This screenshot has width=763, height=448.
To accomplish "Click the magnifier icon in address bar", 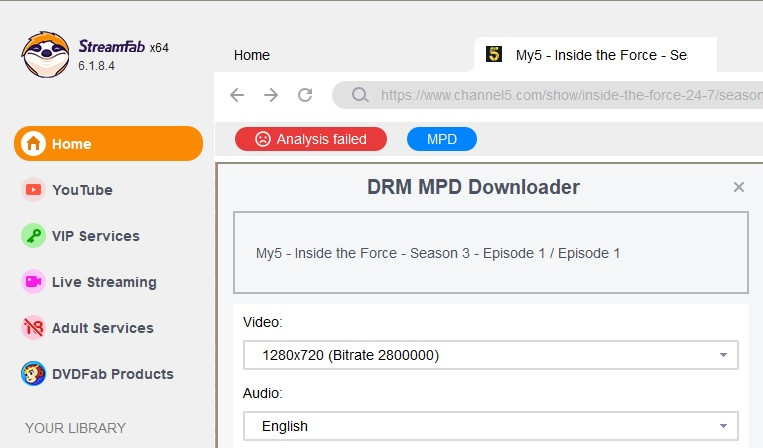I will (x=360, y=96).
